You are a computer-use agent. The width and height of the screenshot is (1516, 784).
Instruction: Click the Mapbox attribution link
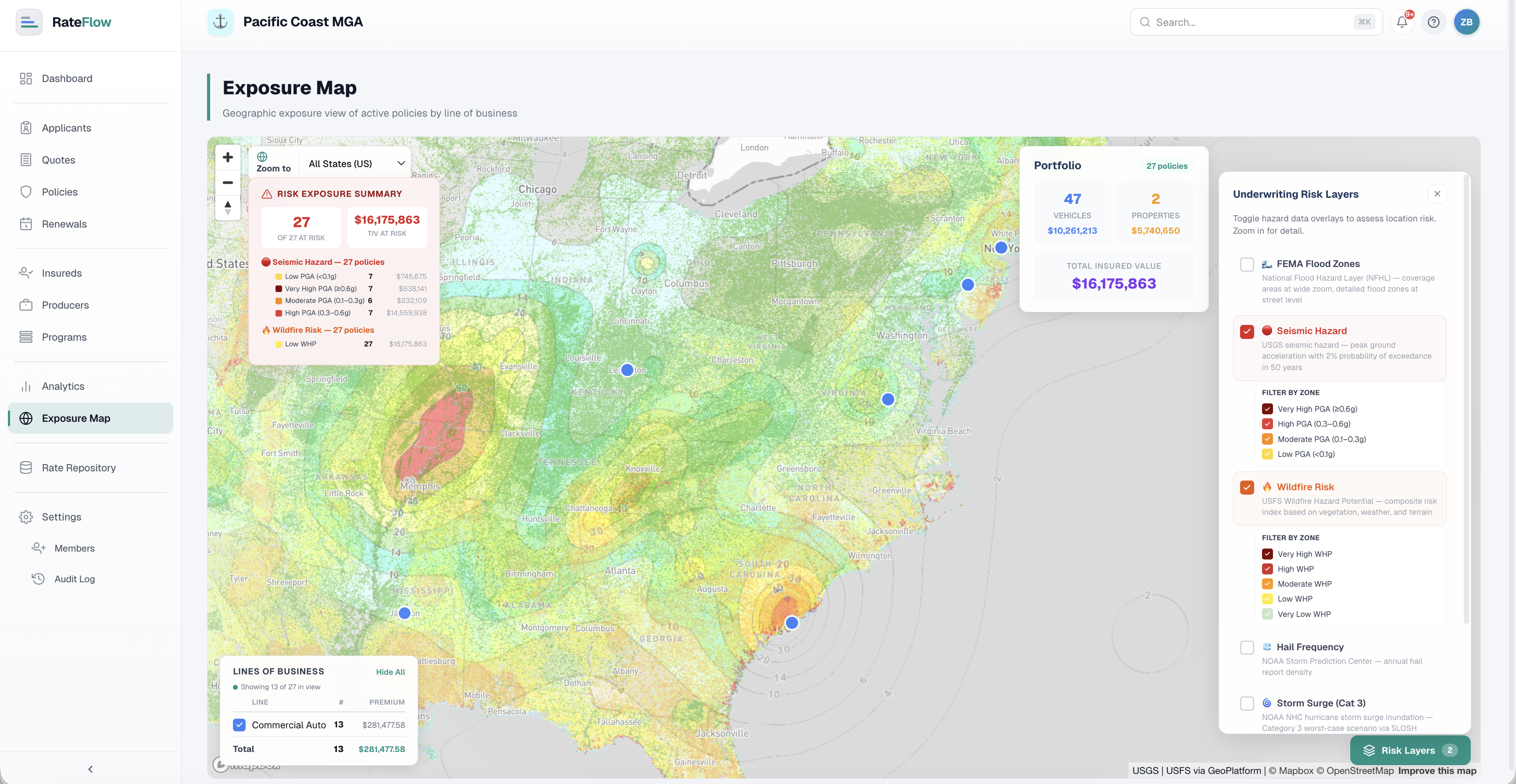pyautogui.click(x=1291, y=770)
